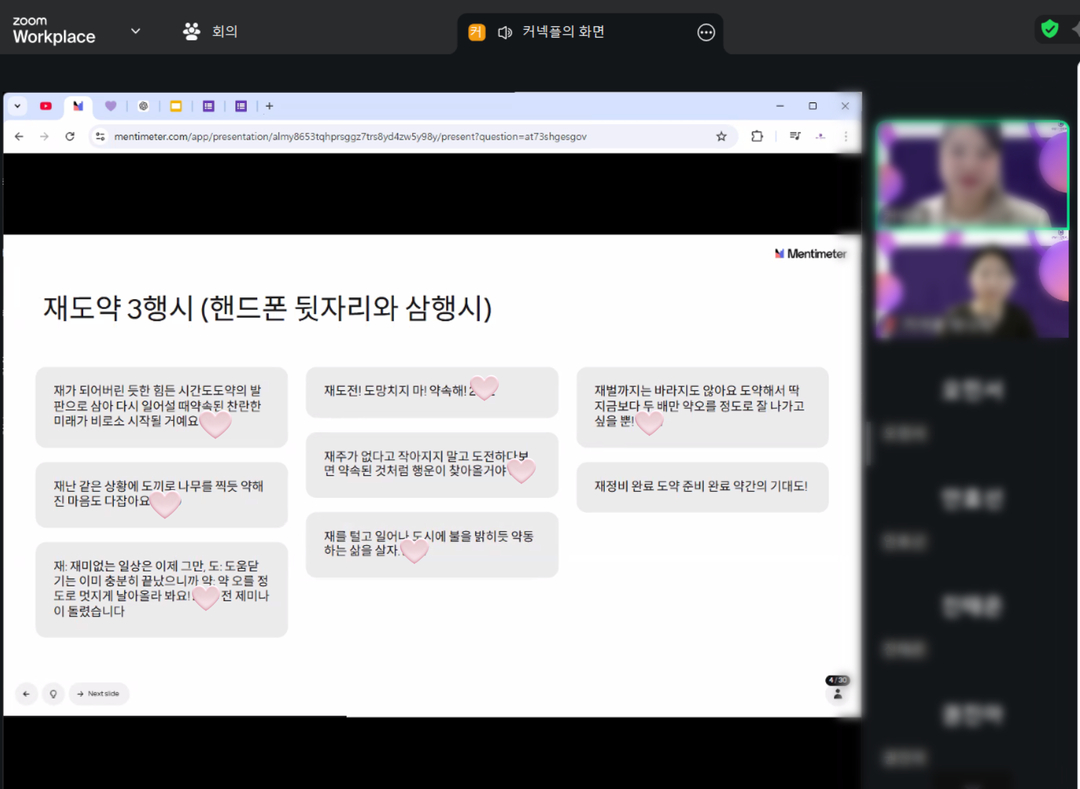Viewport: 1080px width, 789px height.
Task: Click the Next slide button
Action: click(98, 693)
